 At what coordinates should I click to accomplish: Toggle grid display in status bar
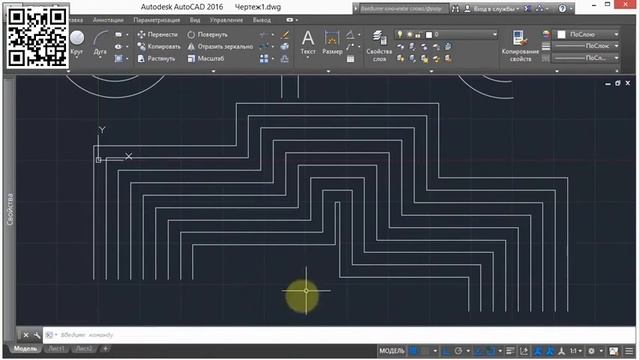(x=413, y=351)
